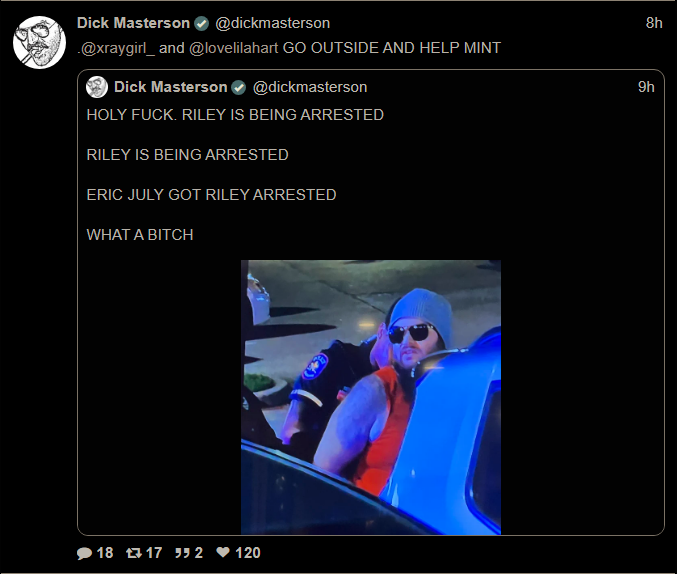Click the reply speech bubble icon
677x574 pixels.
point(84,553)
